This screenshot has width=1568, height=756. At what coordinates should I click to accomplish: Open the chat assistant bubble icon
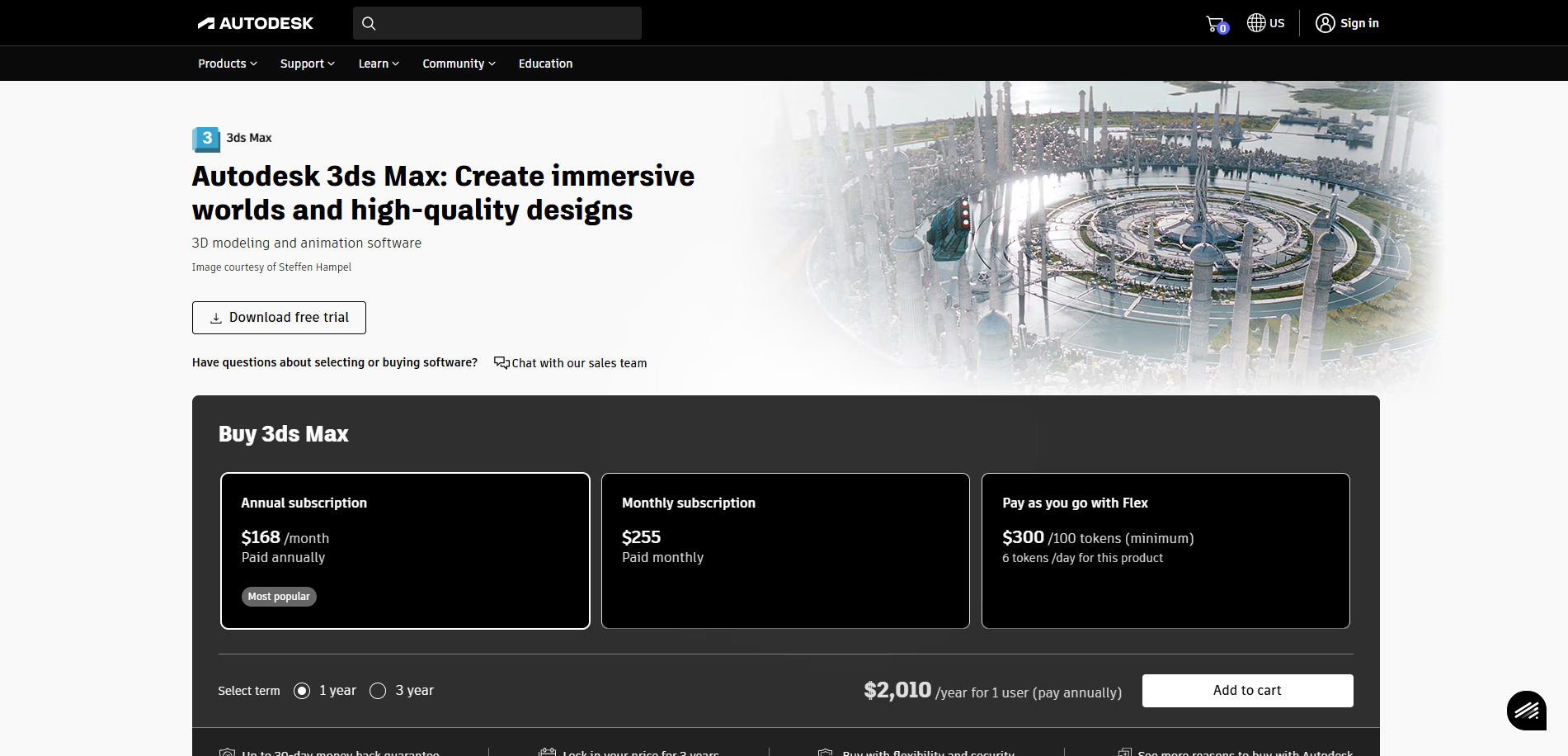click(1526, 710)
